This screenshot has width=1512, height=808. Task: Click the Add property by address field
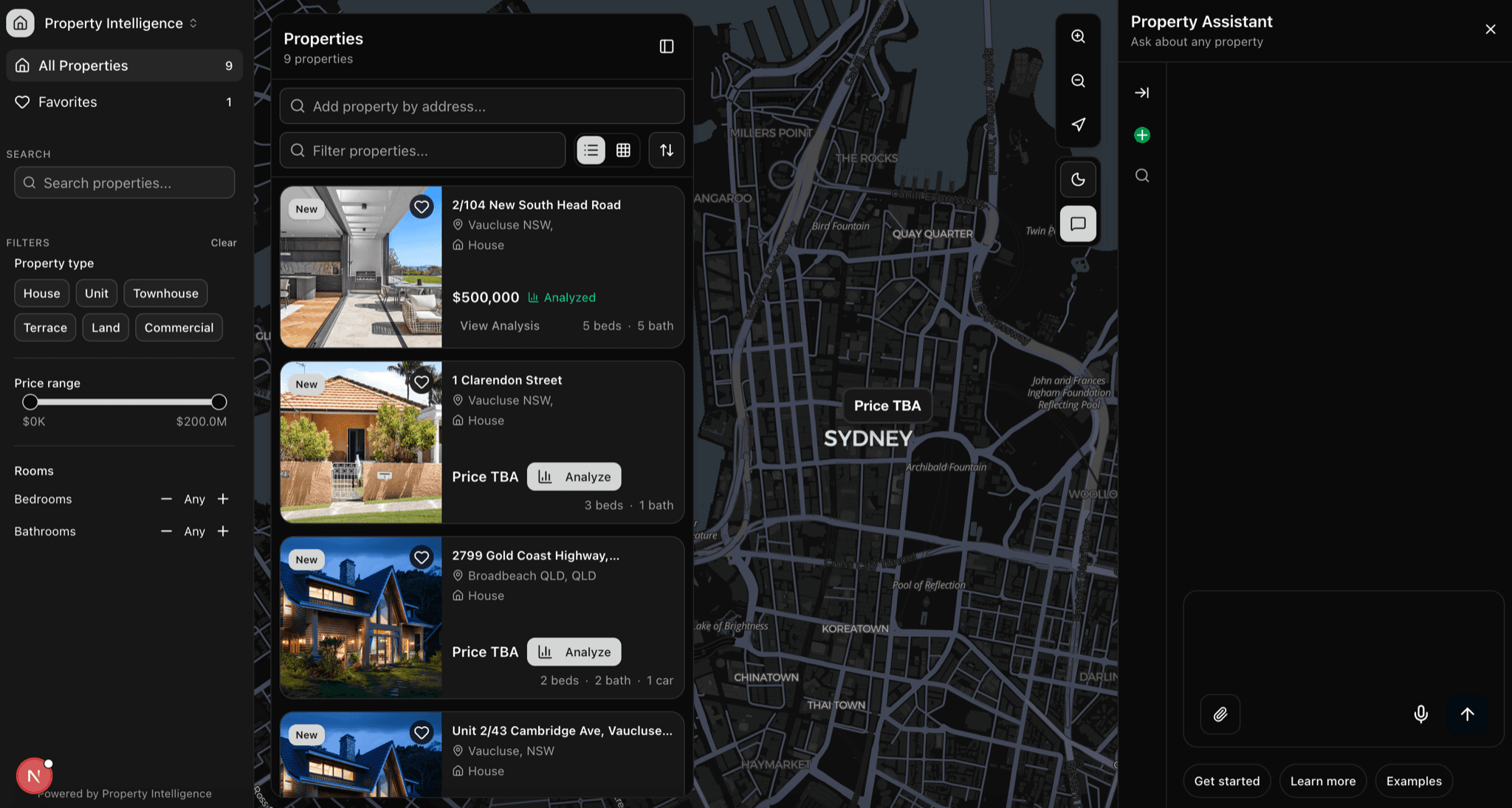pyautogui.click(x=481, y=106)
